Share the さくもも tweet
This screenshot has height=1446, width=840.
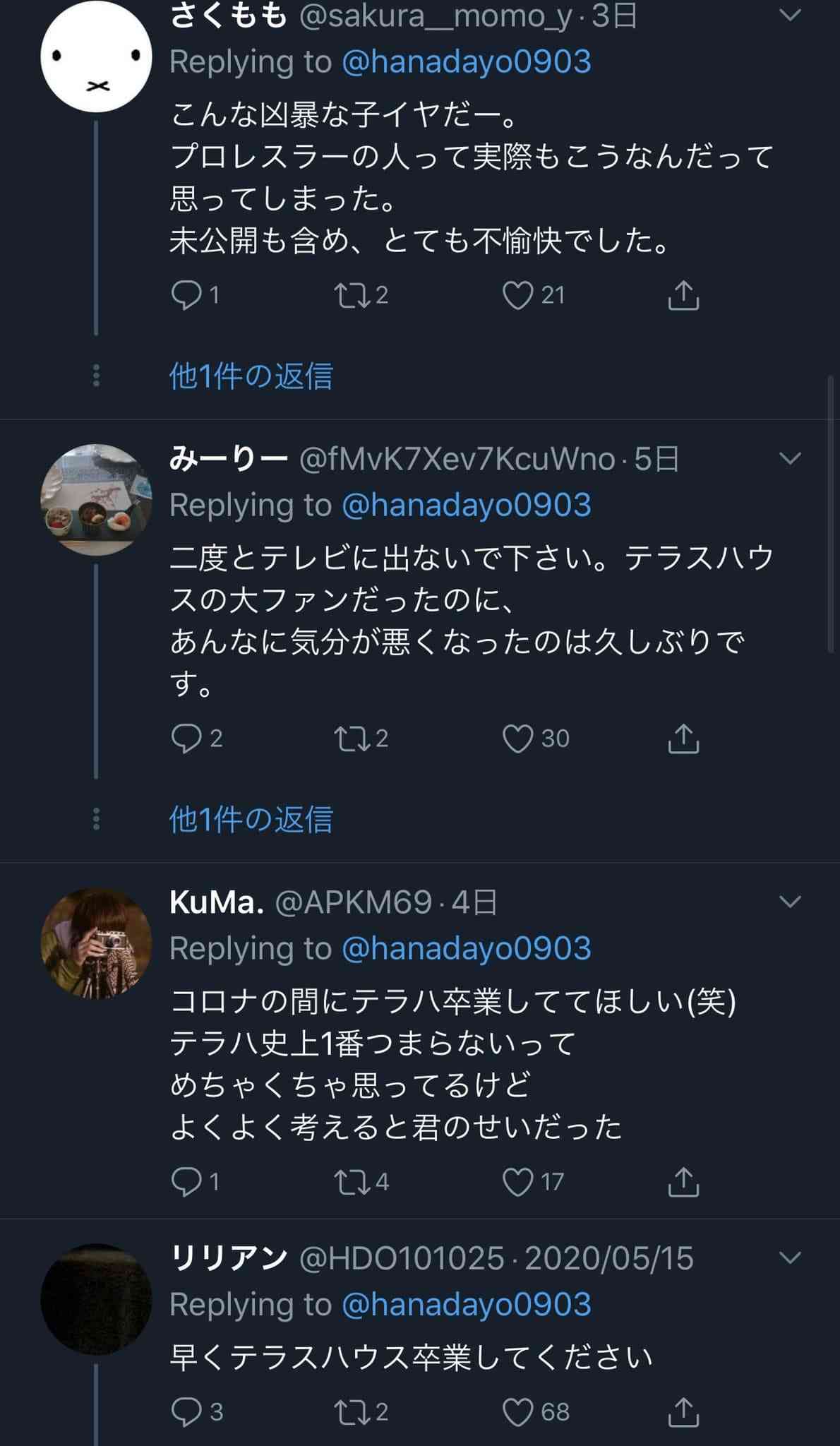[683, 295]
